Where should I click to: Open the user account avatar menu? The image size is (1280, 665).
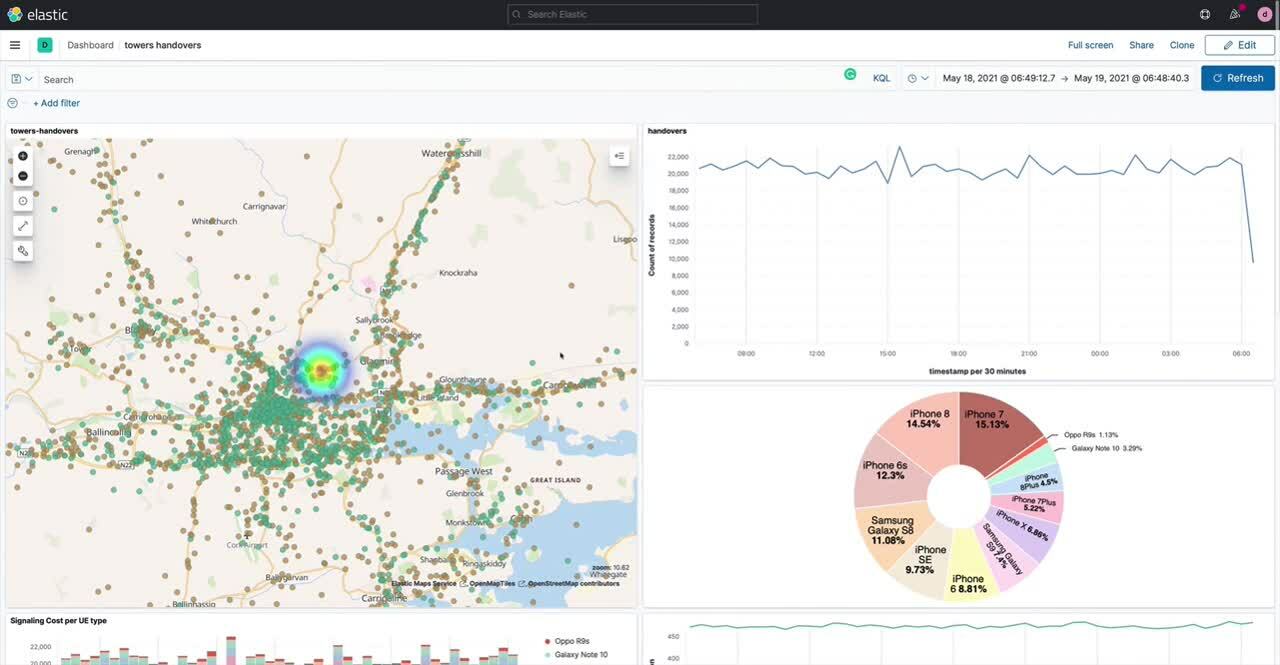coord(1264,14)
